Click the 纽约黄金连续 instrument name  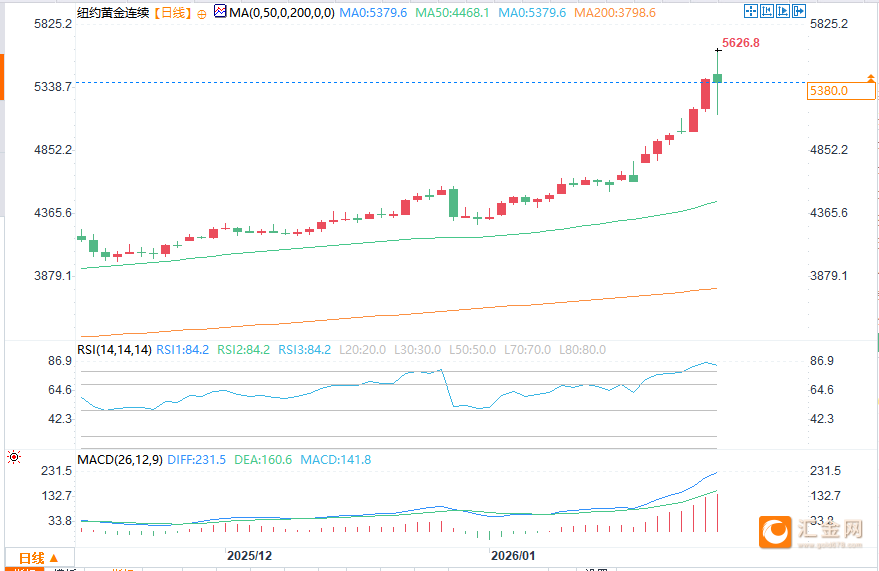pos(113,13)
